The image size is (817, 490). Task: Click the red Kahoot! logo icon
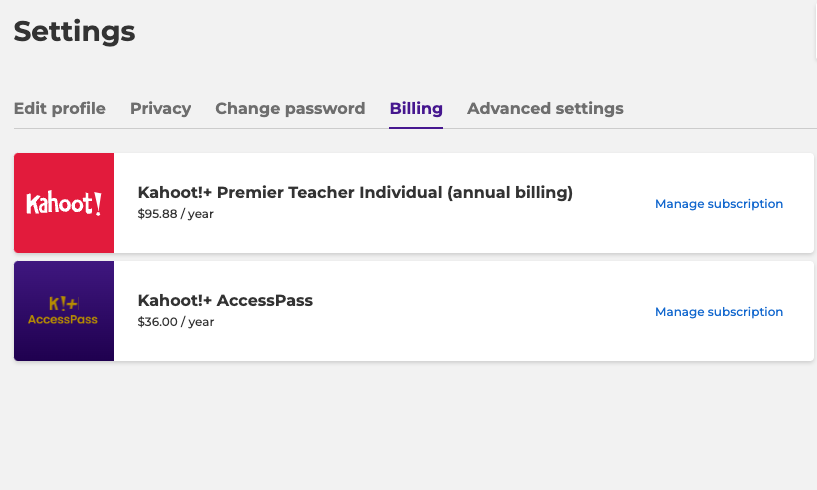pyautogui.click(x=64, y=203)
